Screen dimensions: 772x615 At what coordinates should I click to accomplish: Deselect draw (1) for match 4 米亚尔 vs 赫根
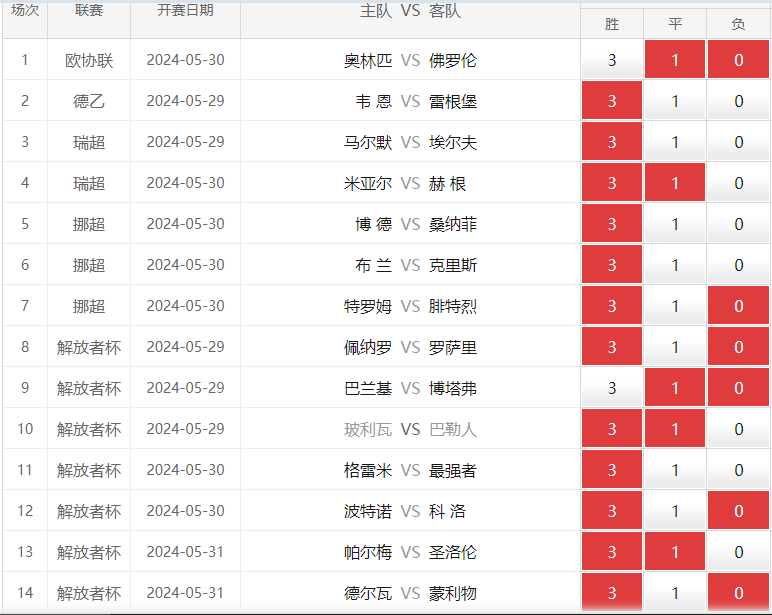point(675,183)
